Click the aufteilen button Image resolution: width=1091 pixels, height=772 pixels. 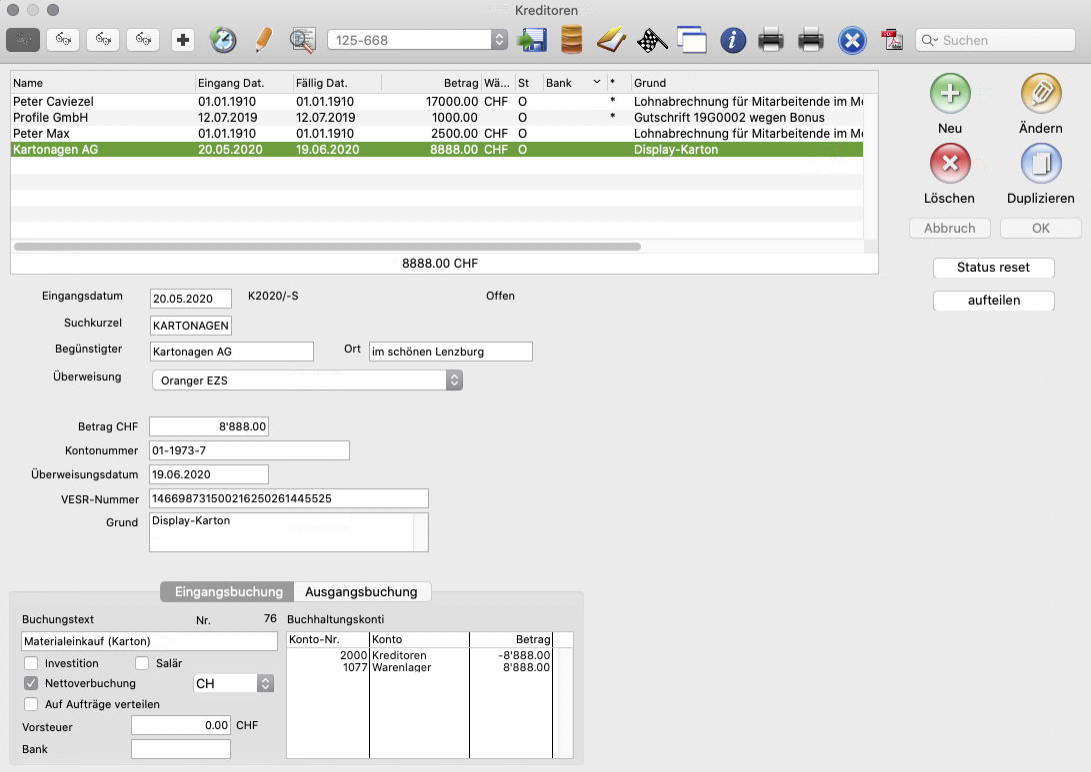point(993,301)
